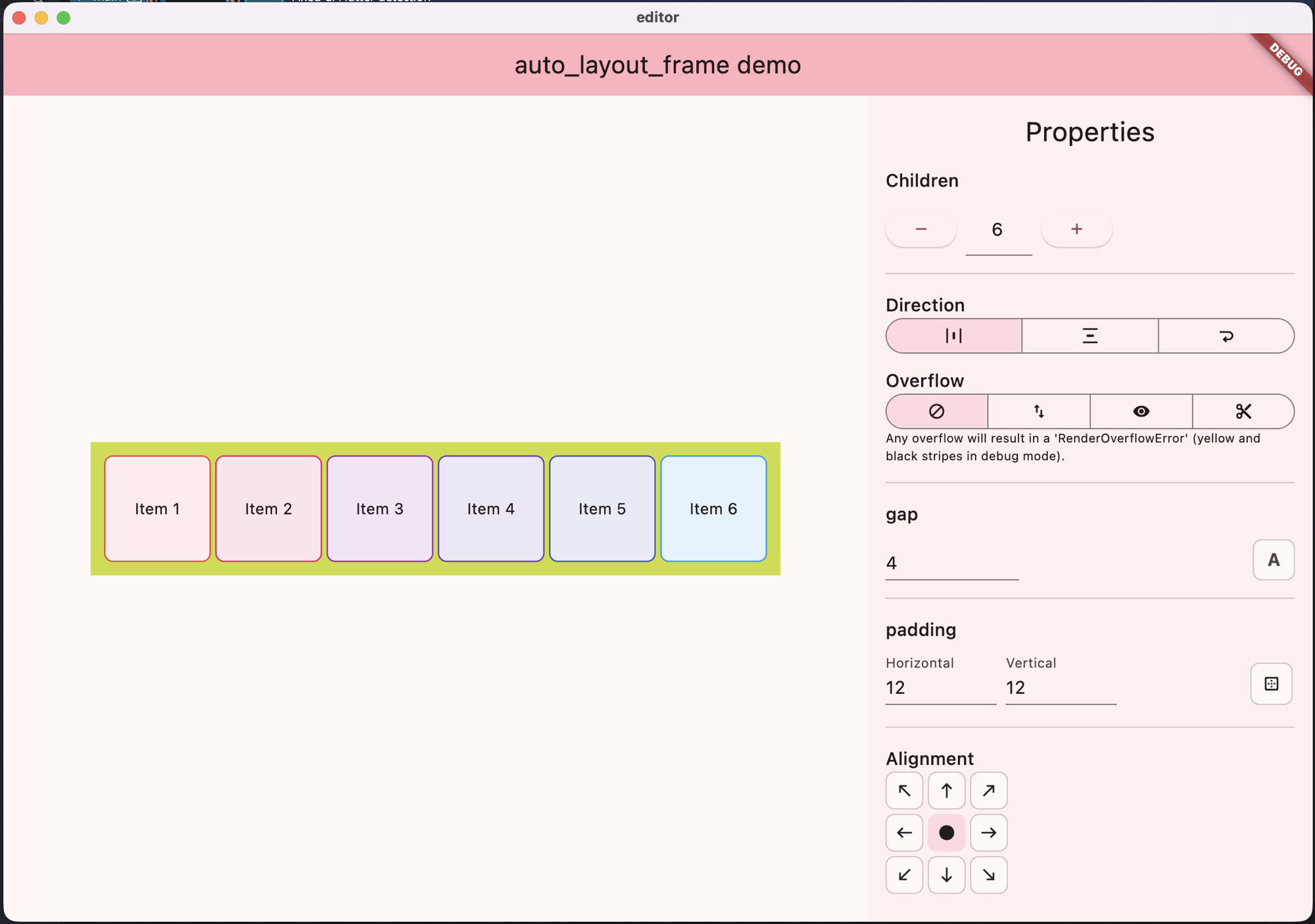
Task: Align children to center right
Action: (988, 833)
